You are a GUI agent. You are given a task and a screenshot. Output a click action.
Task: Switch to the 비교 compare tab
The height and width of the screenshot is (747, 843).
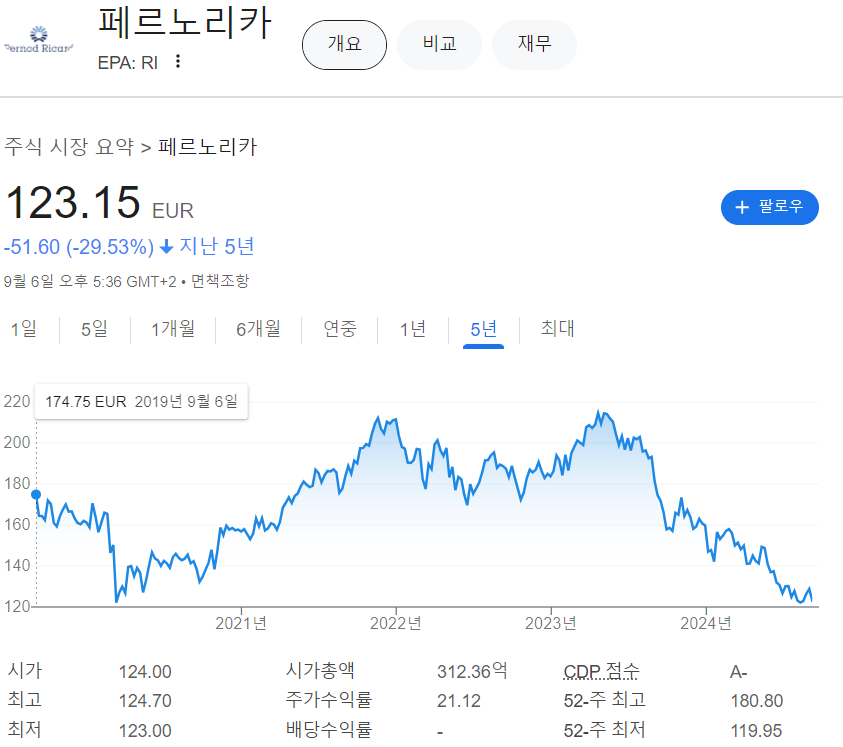click(x=439, y=45)
